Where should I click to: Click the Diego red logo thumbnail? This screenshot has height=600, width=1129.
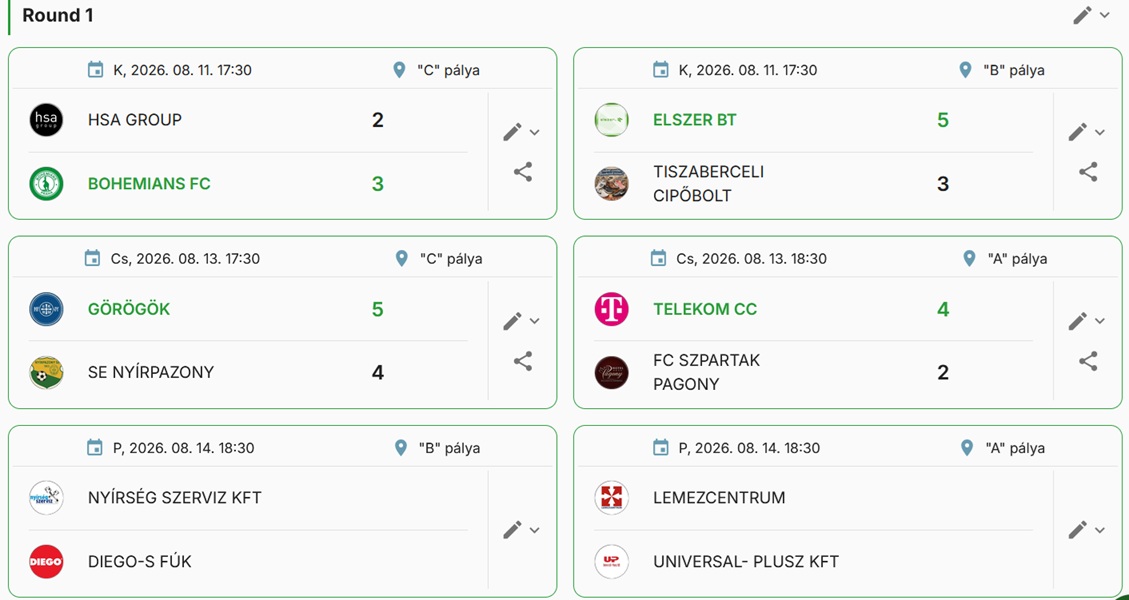pyautogui.click(x=46, y=562)
